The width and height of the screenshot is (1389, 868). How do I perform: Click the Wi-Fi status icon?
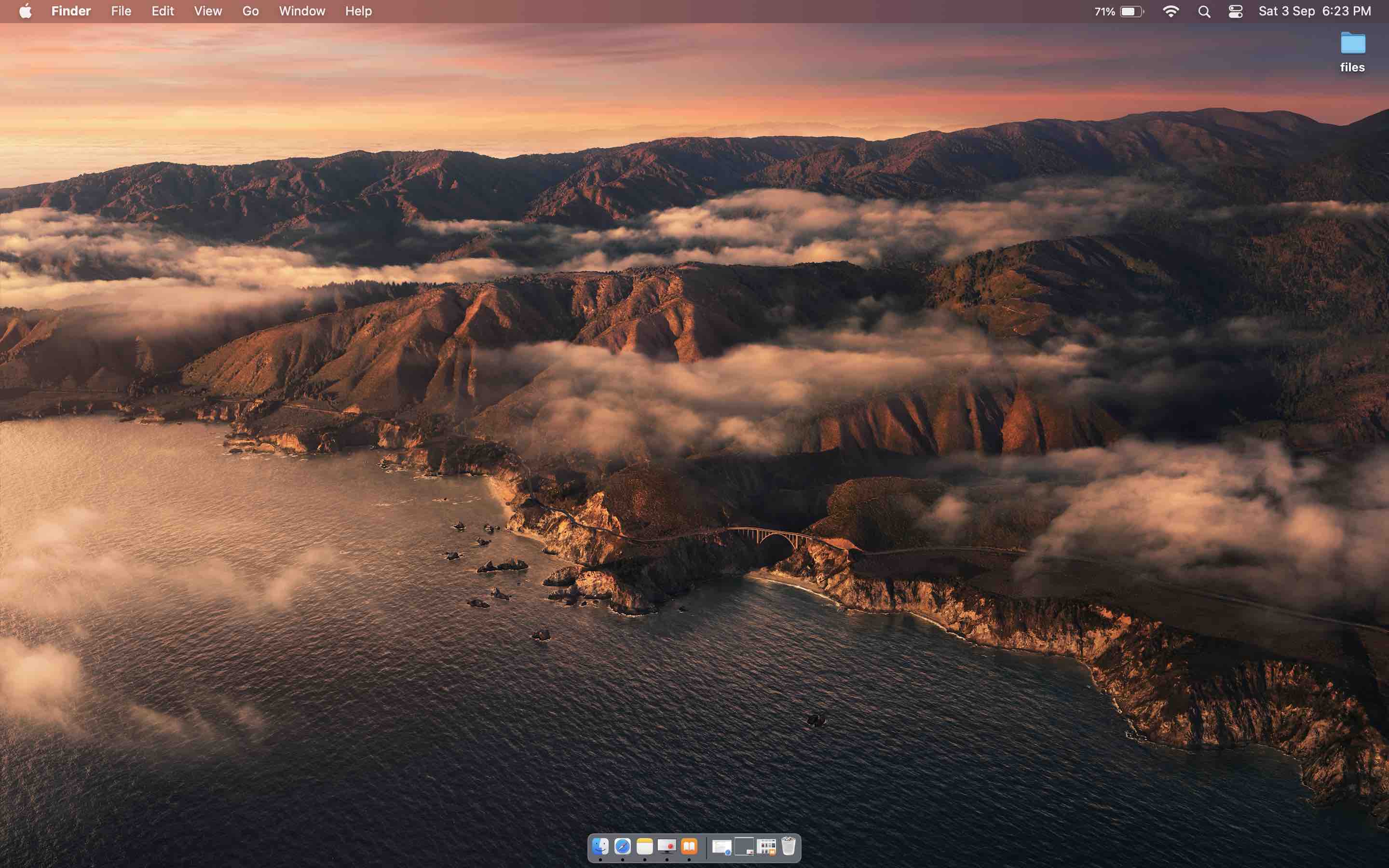tap(1171, 12)
